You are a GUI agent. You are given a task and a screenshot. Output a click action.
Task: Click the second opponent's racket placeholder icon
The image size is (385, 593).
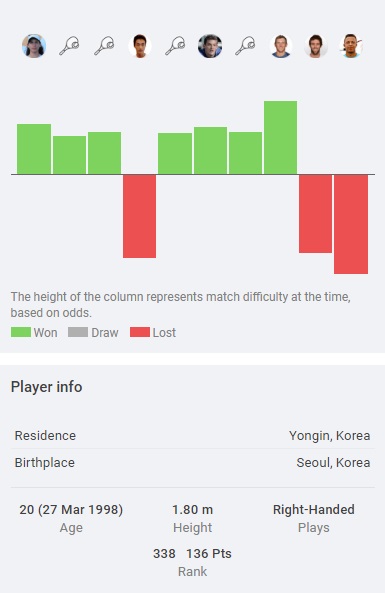tap(69, 46)
